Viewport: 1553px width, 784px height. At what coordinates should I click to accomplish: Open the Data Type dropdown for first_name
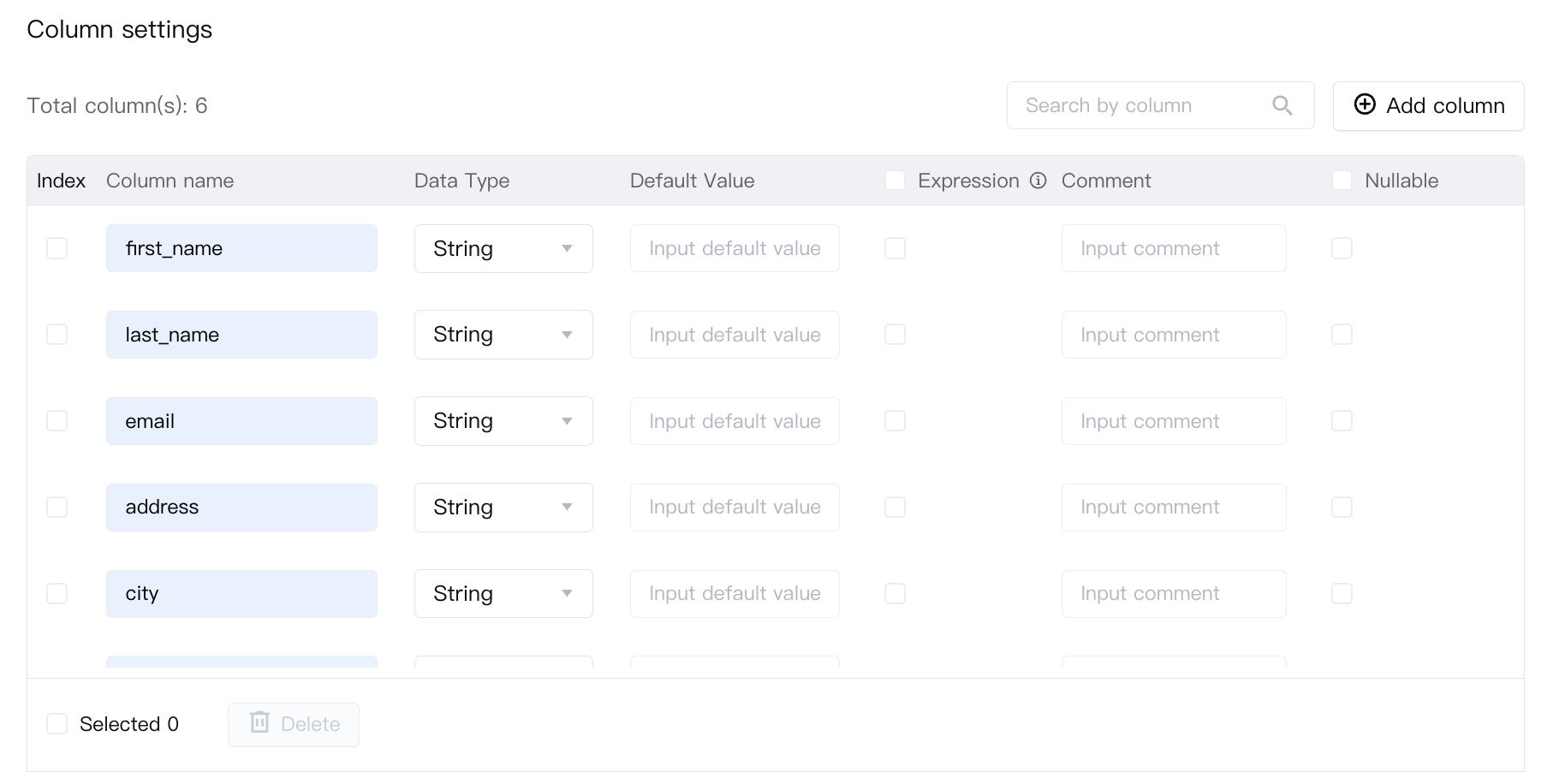tap(503, 248)
